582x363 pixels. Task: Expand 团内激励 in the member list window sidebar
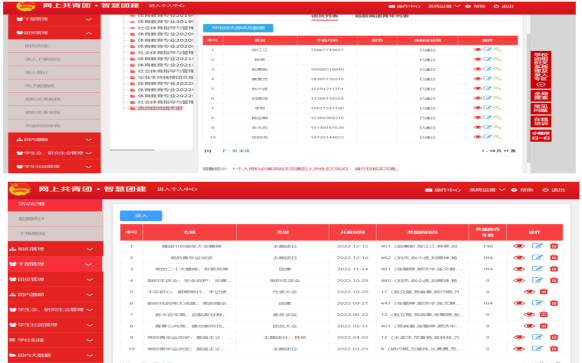54,140
